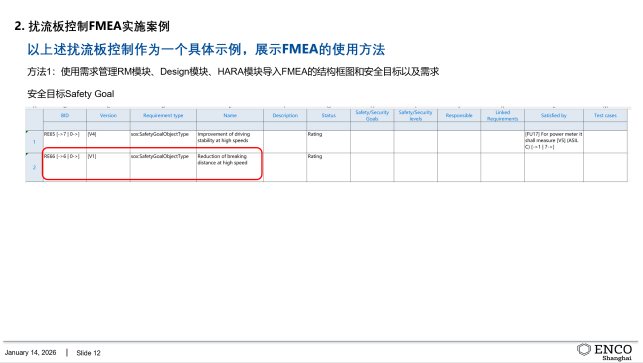643x363 pixels.
Task: Click the Safety/Security Goals column header
Action: pos(372,115)
